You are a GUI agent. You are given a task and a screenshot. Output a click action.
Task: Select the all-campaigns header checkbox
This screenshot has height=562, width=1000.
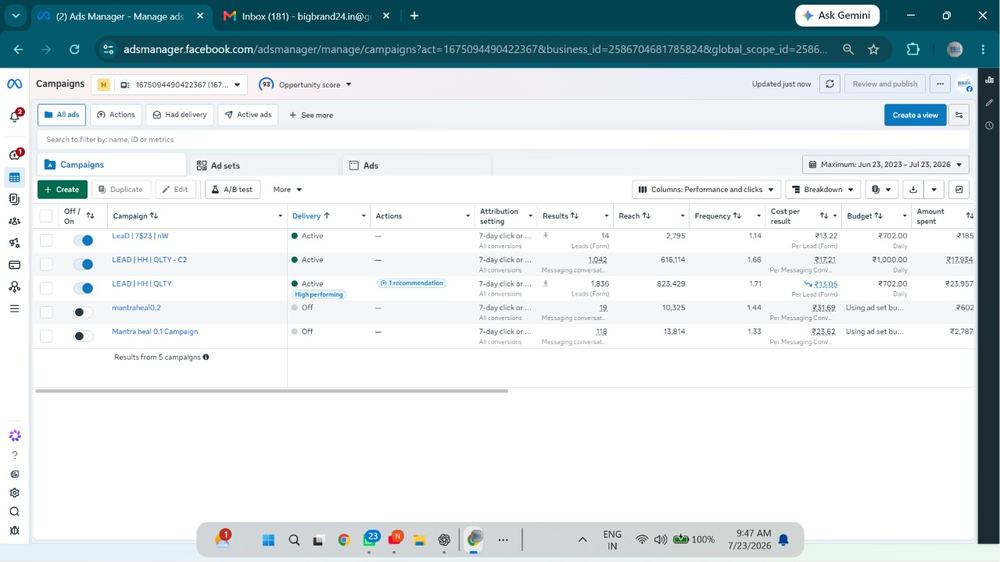(46, 216)
